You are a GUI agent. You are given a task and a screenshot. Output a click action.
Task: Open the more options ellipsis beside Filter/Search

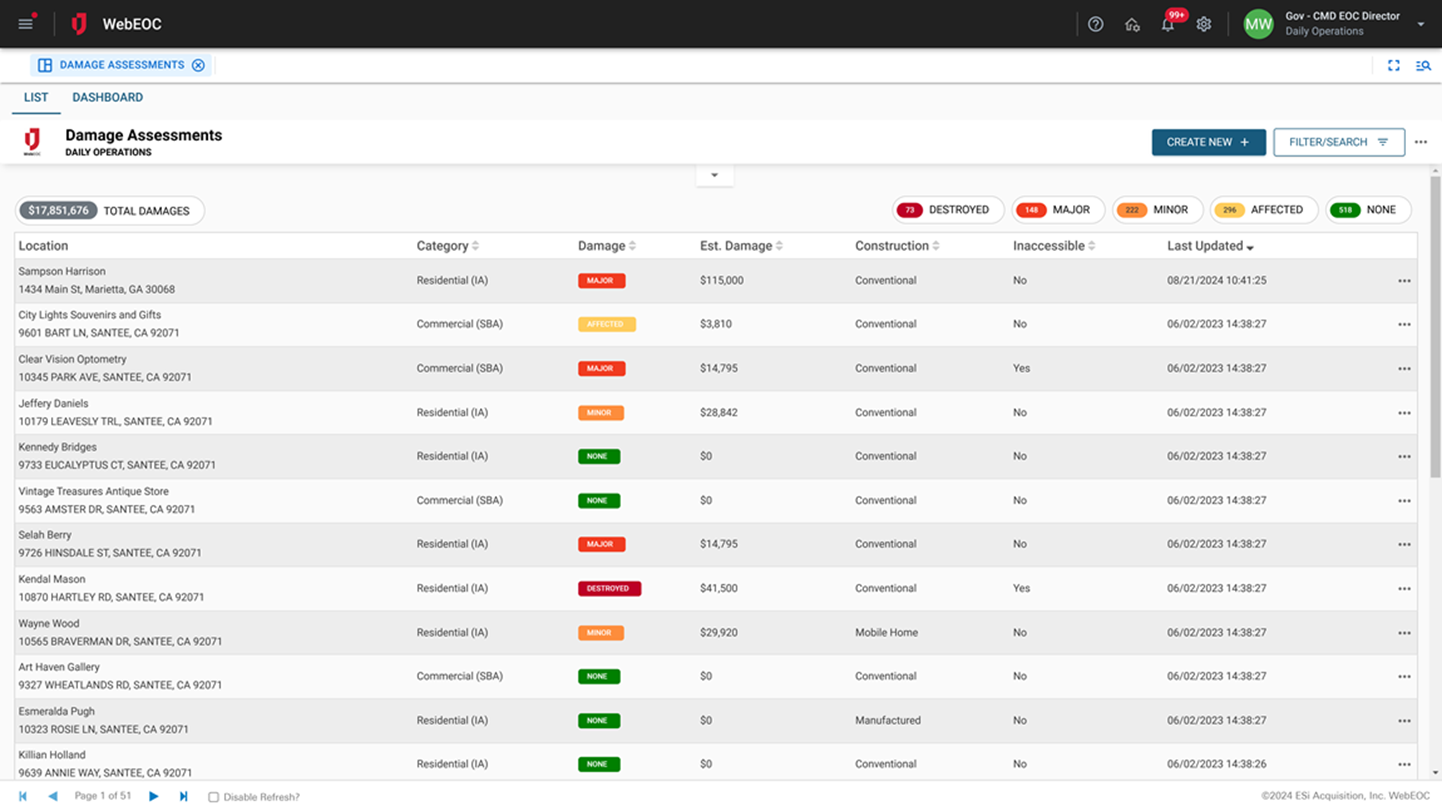(1421, 142)
